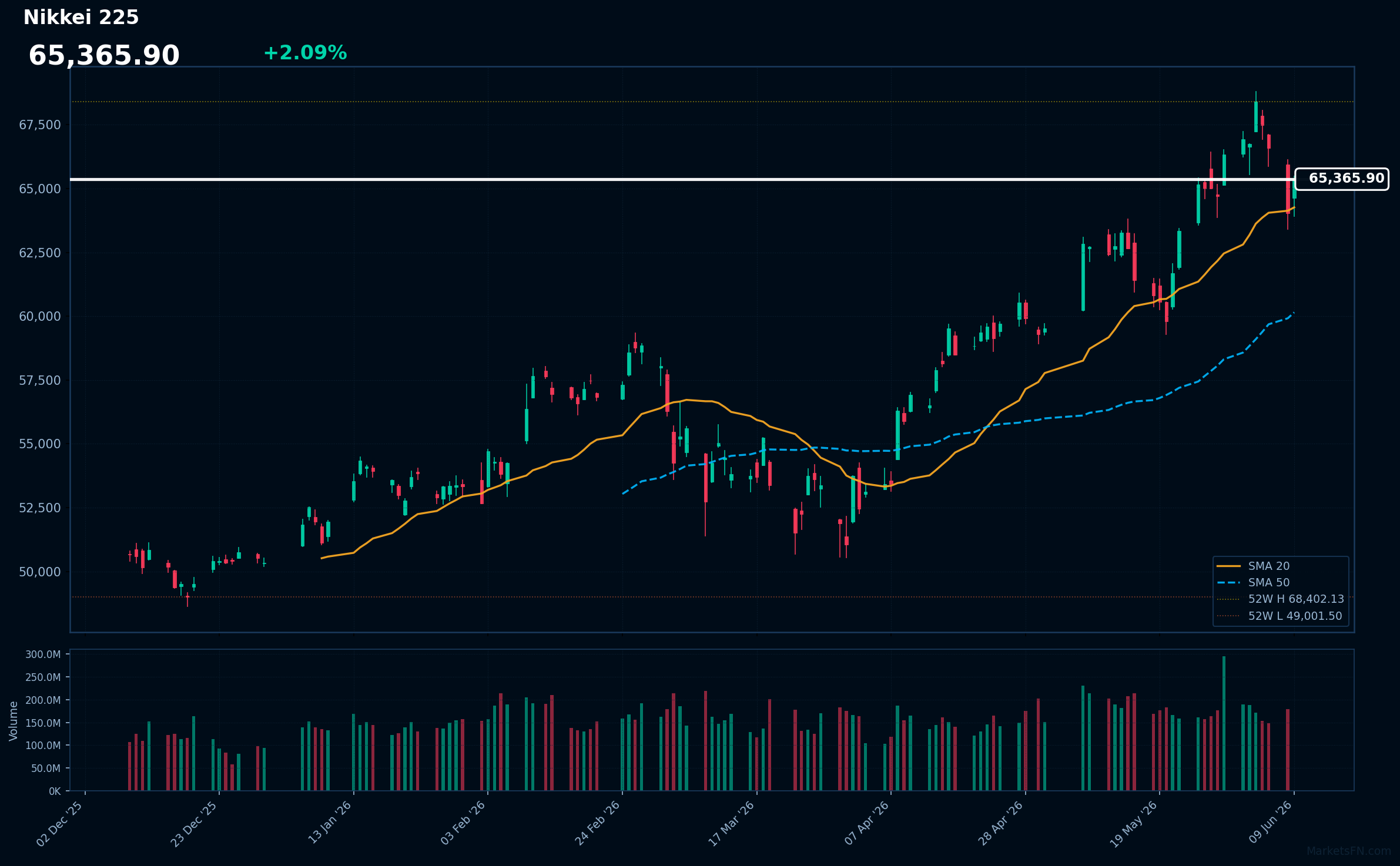Click the 52W H 68,402.13 legend entry

1281,599
